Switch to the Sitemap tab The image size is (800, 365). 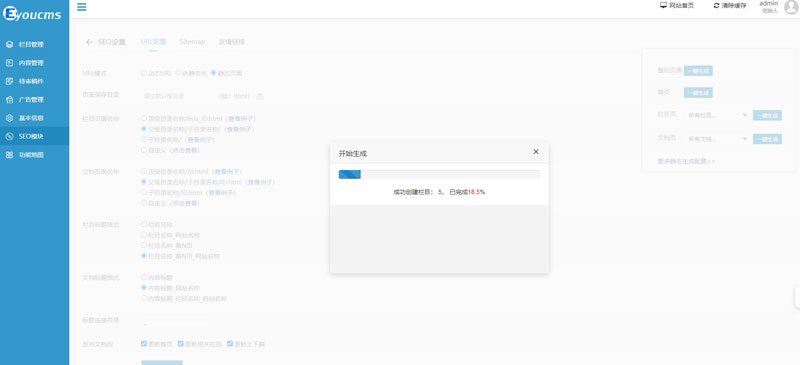[x=192, y=42]
